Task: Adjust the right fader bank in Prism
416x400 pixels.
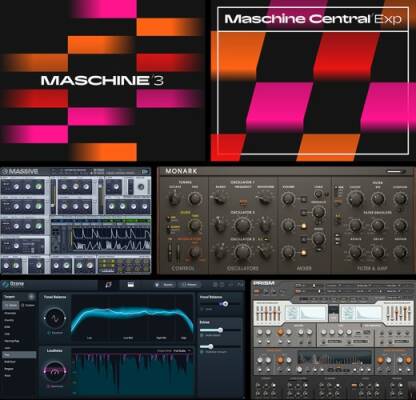Action: [x=399, y=313]
